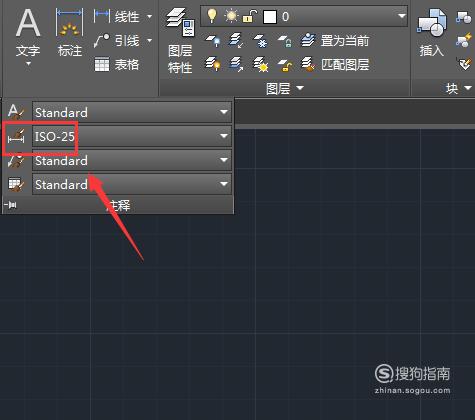This screenshot has width=475, height=420.
Task: Click the multileader style icon
Action: [16, 160]
